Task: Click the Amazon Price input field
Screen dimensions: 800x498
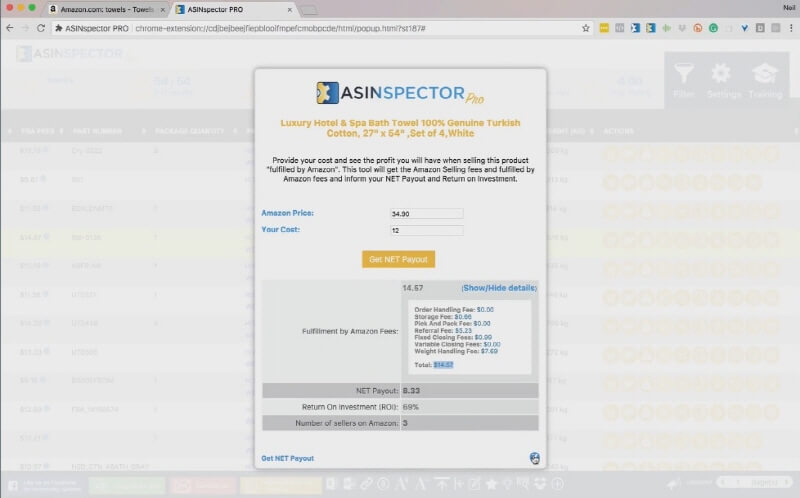Action: [x=427, y=213]
